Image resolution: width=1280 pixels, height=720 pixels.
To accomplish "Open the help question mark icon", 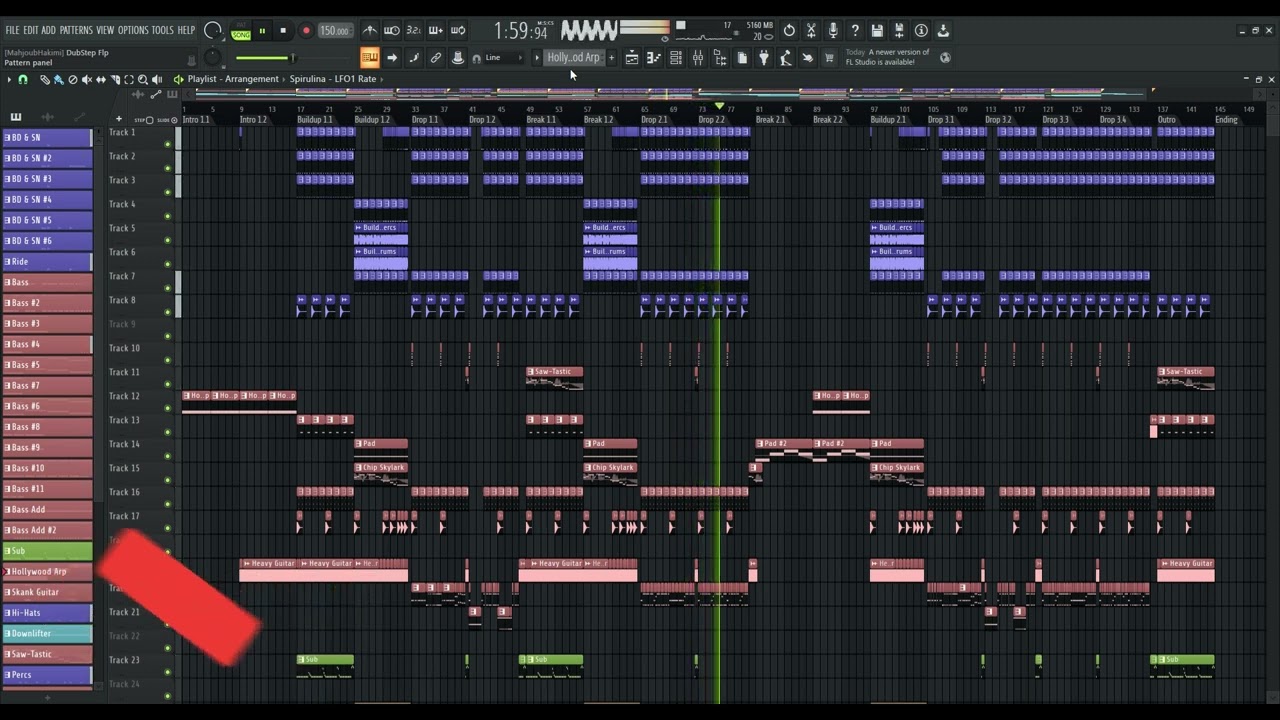I will click(x=855, y=31).
